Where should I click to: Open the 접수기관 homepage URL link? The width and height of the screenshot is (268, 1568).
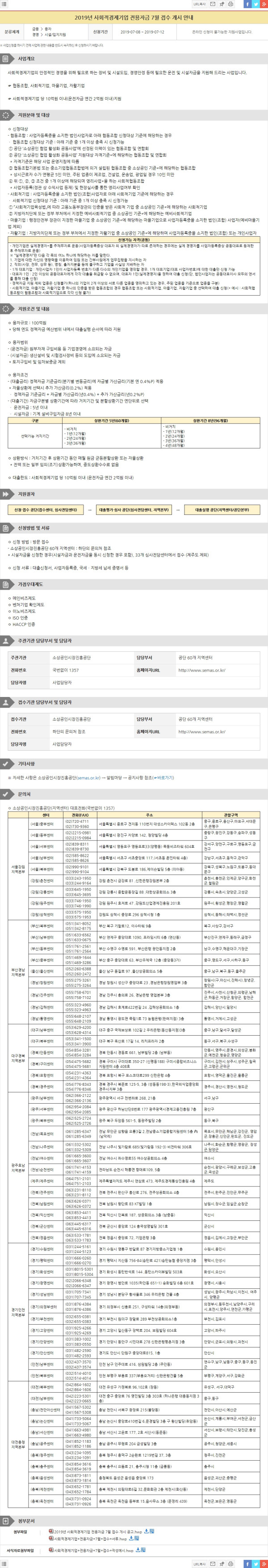pyautogui.click(x=201, y=731)
